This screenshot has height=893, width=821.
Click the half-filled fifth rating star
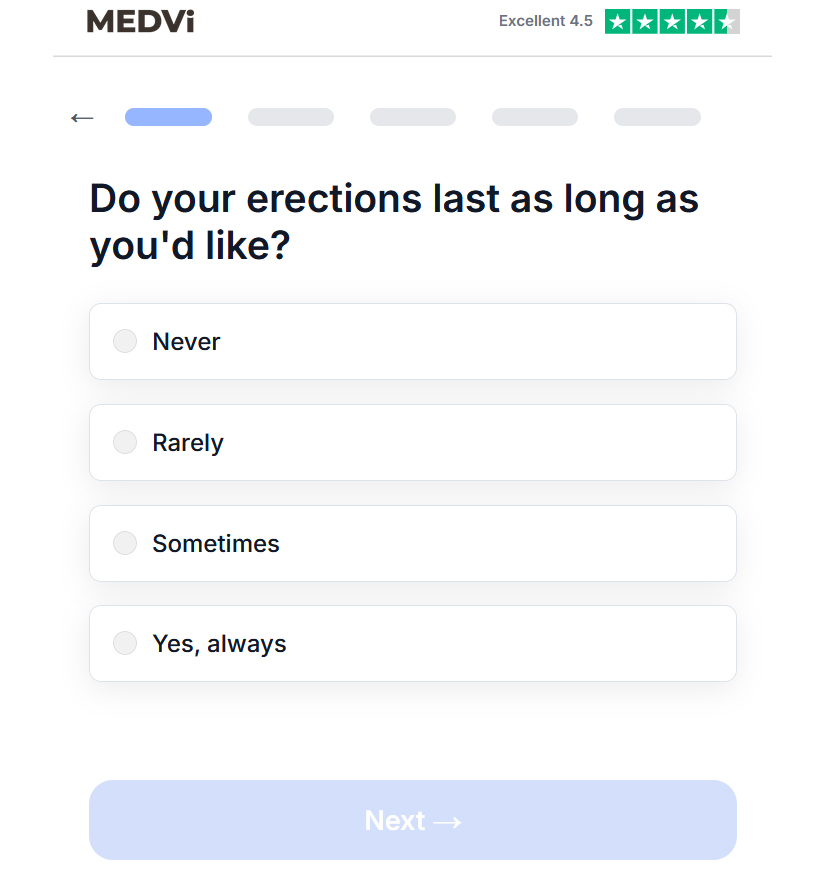727,22
